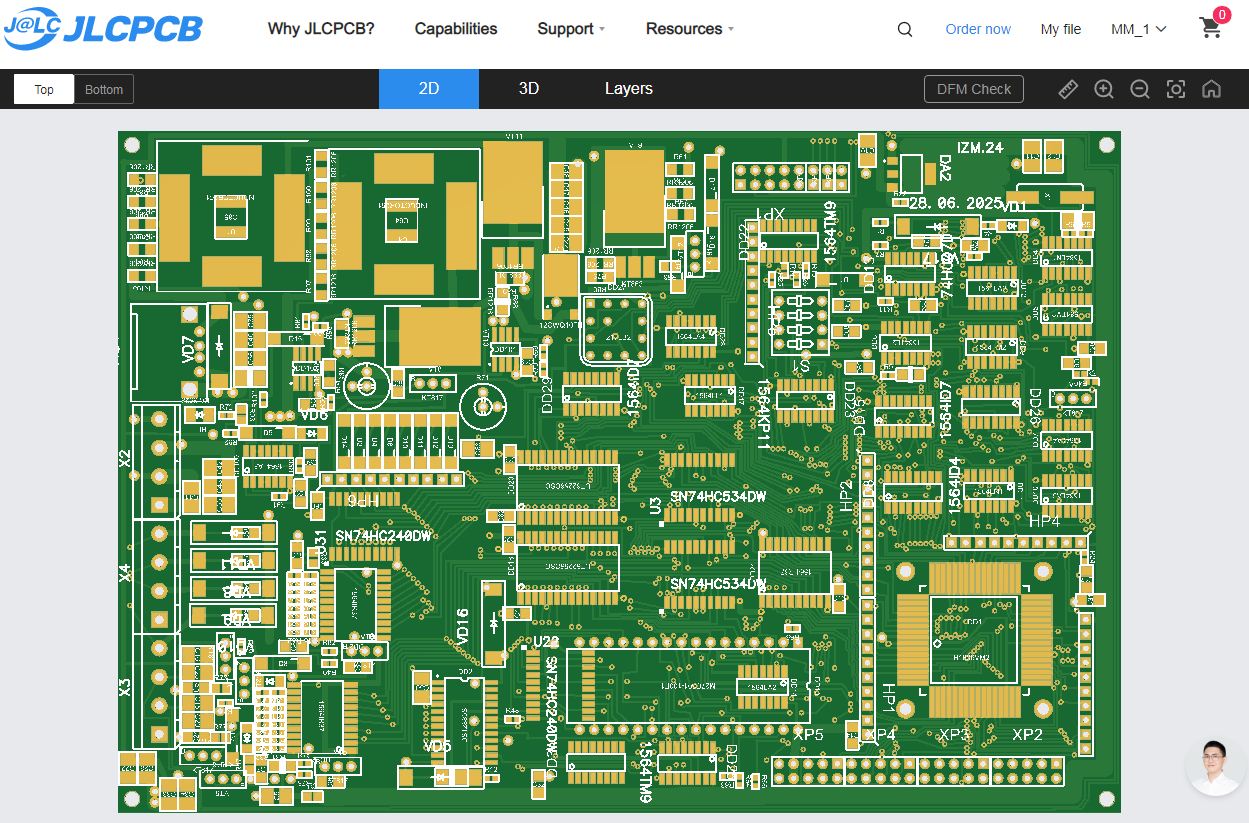Screen dimensions: 1249x823
Task: Click the Order now link
Action: pos(978,29)
